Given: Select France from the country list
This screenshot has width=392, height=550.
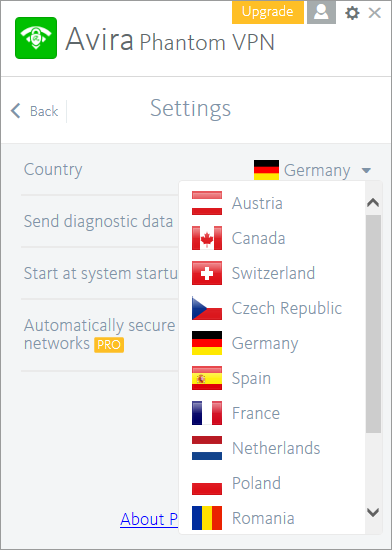Looking at the screenshot, I should point(272,413).
